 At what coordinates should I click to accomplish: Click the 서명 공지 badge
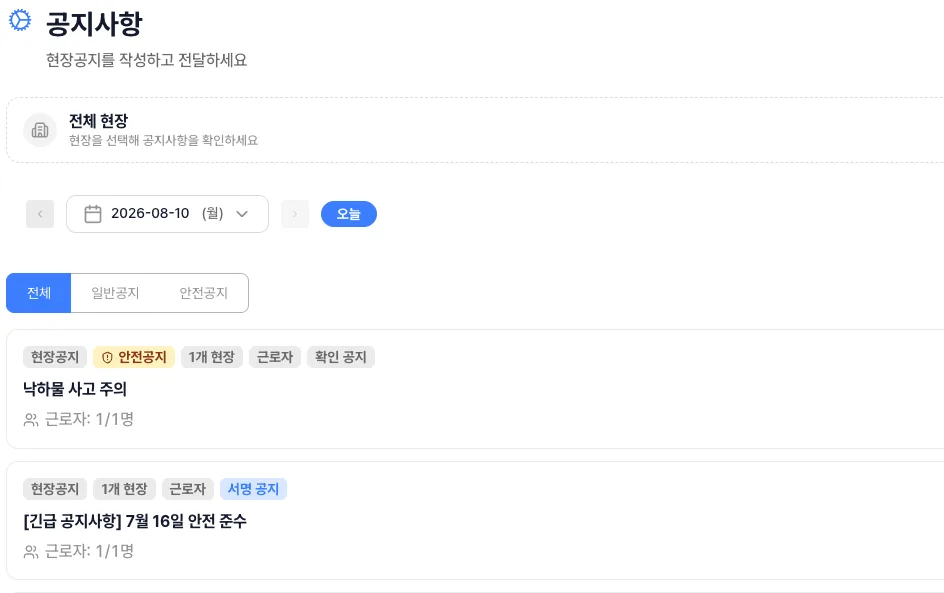pyautogui.click(x=253, y=489)
